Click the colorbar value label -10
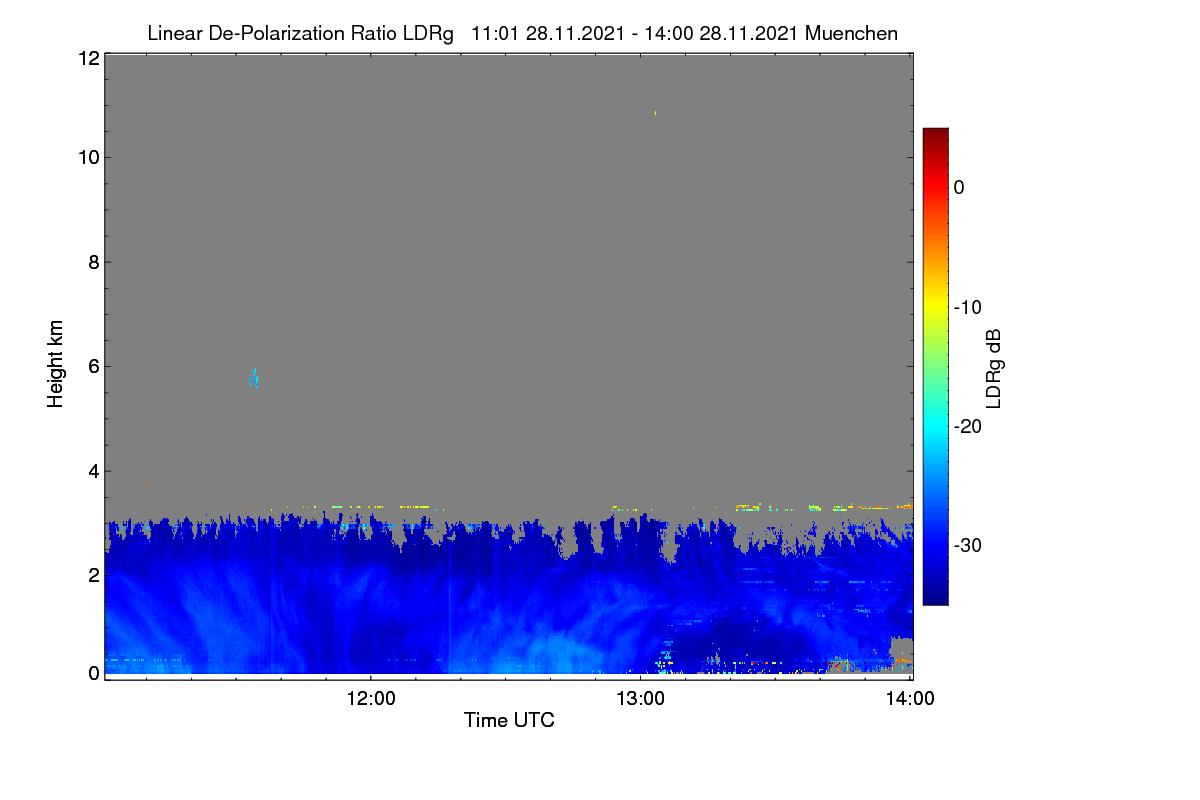Viewport: 1200px width, 800px height. coord(966,307)
